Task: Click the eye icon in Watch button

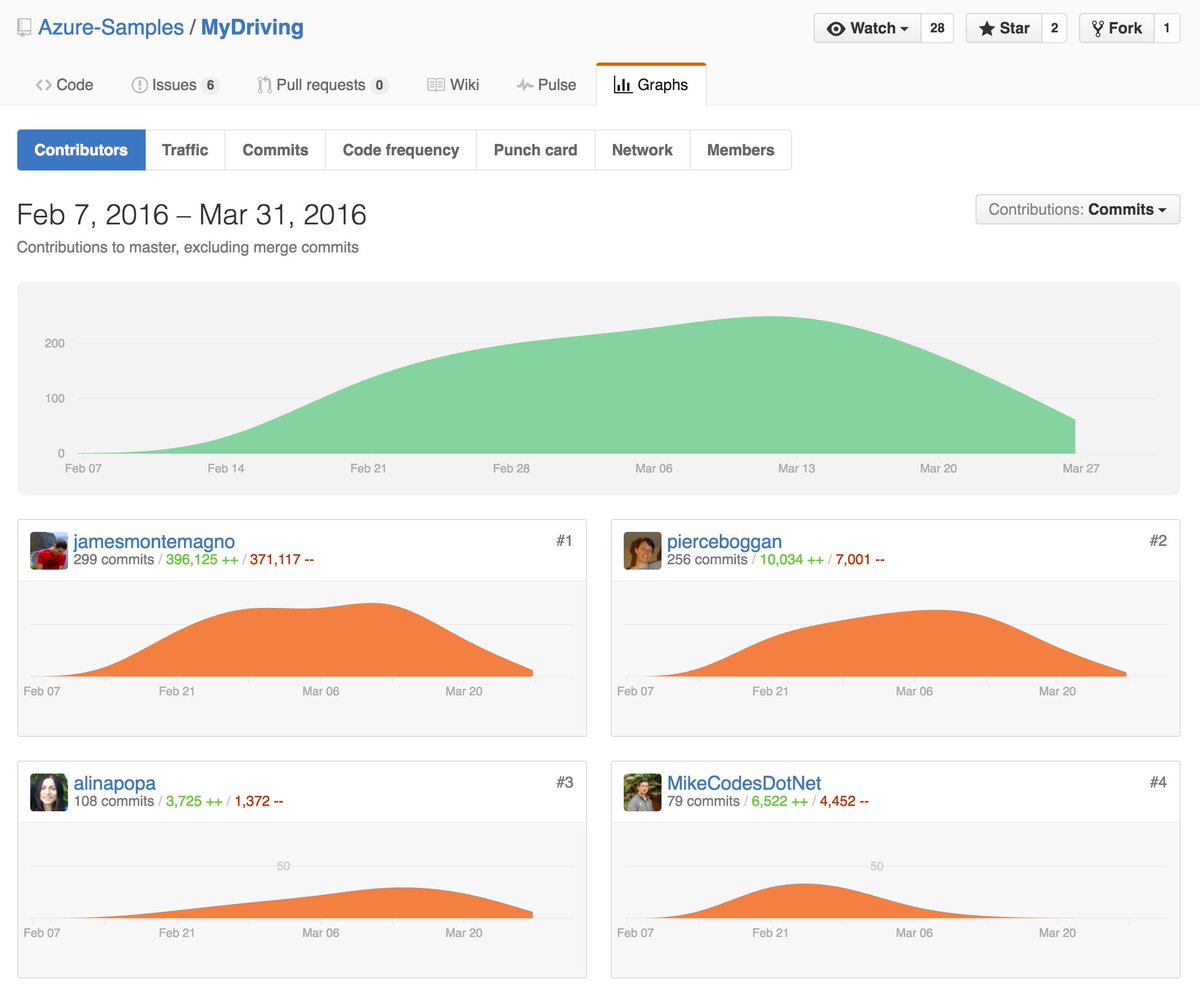Action: coord(836,28)
